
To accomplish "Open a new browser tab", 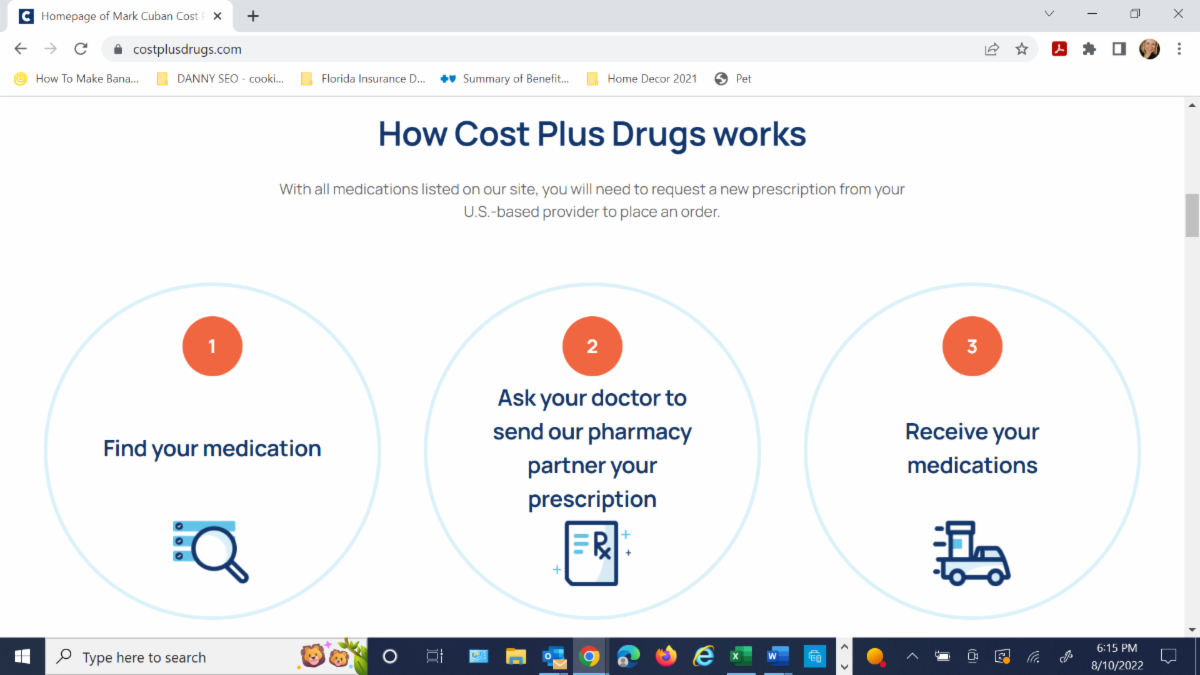I will 253,16.
